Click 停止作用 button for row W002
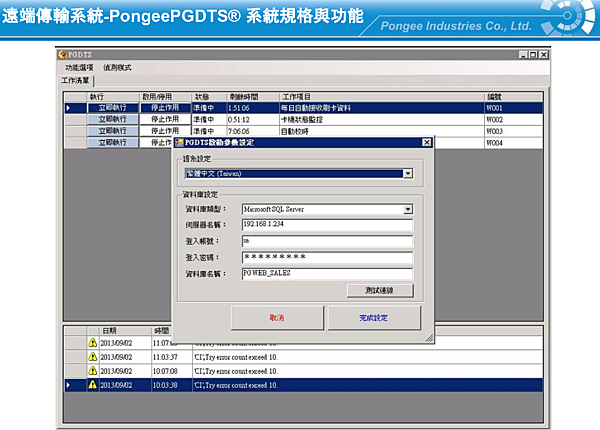The image size is (600, 430). pos(165,119)
